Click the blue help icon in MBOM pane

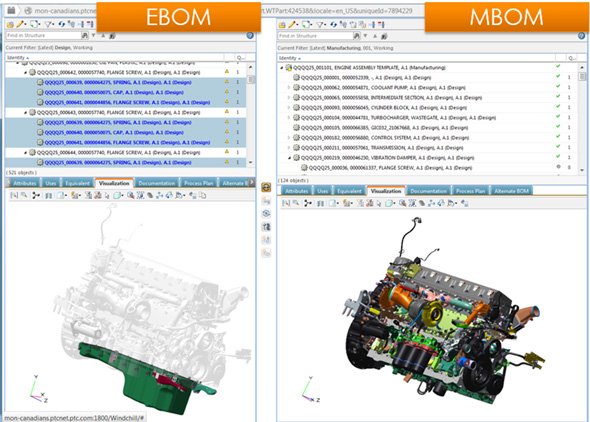(x=581, y=36)
